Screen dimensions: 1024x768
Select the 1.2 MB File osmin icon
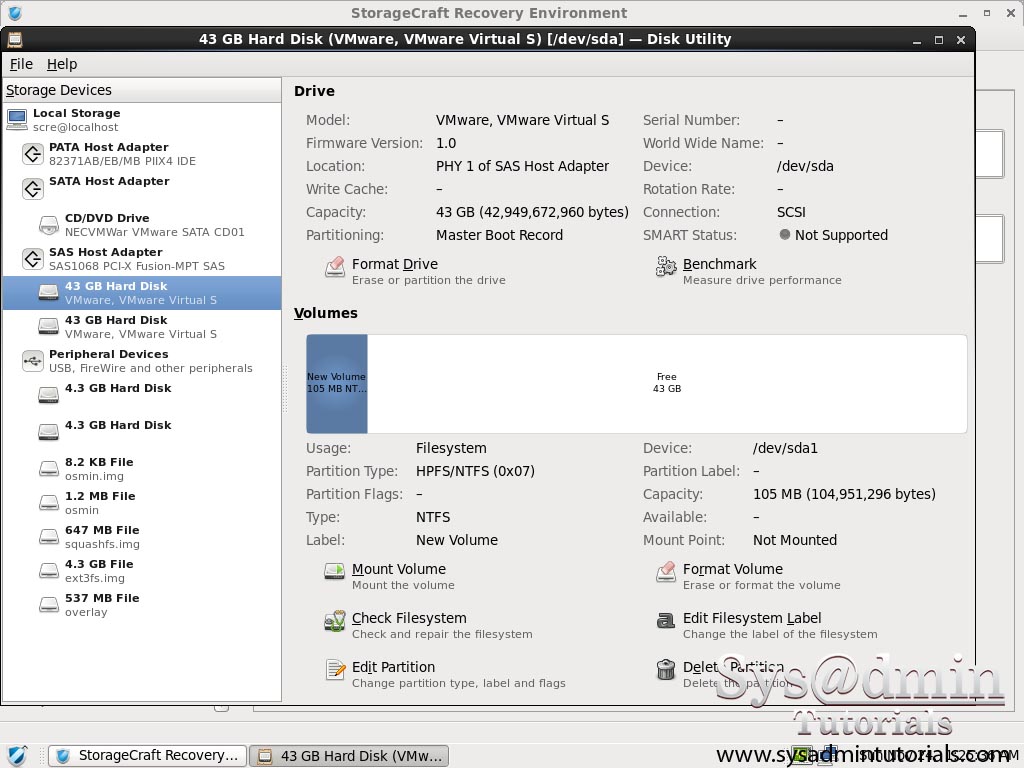click(x=48, y=502)
